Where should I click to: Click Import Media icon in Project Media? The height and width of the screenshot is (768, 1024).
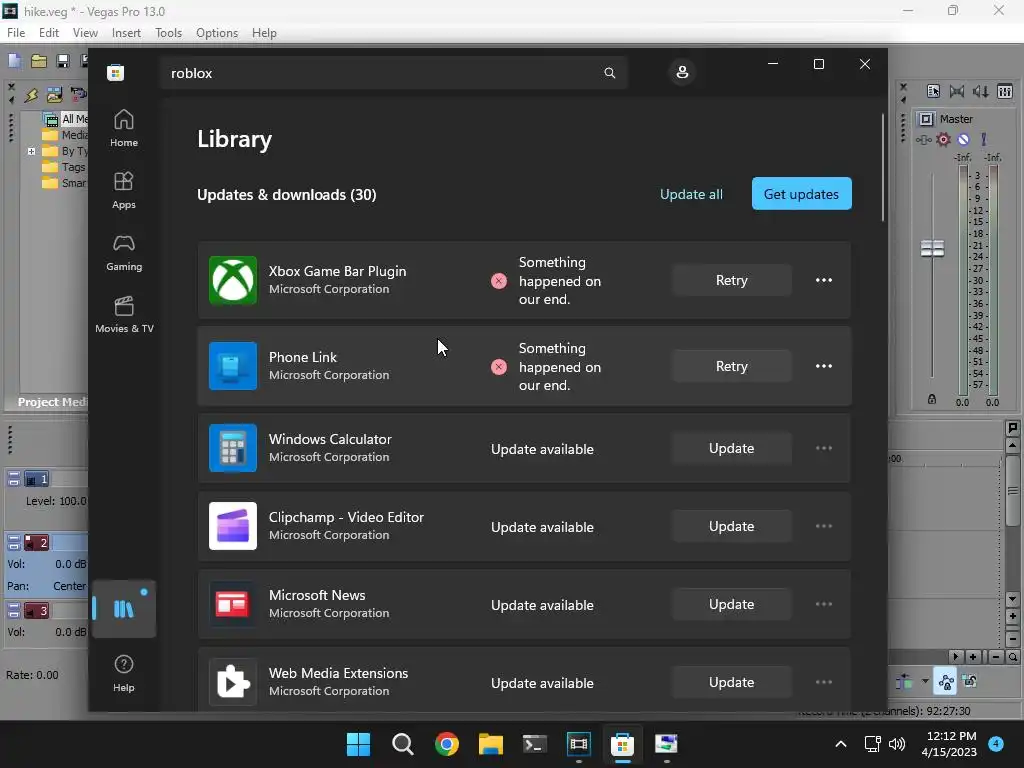click(x=54, y=95)
